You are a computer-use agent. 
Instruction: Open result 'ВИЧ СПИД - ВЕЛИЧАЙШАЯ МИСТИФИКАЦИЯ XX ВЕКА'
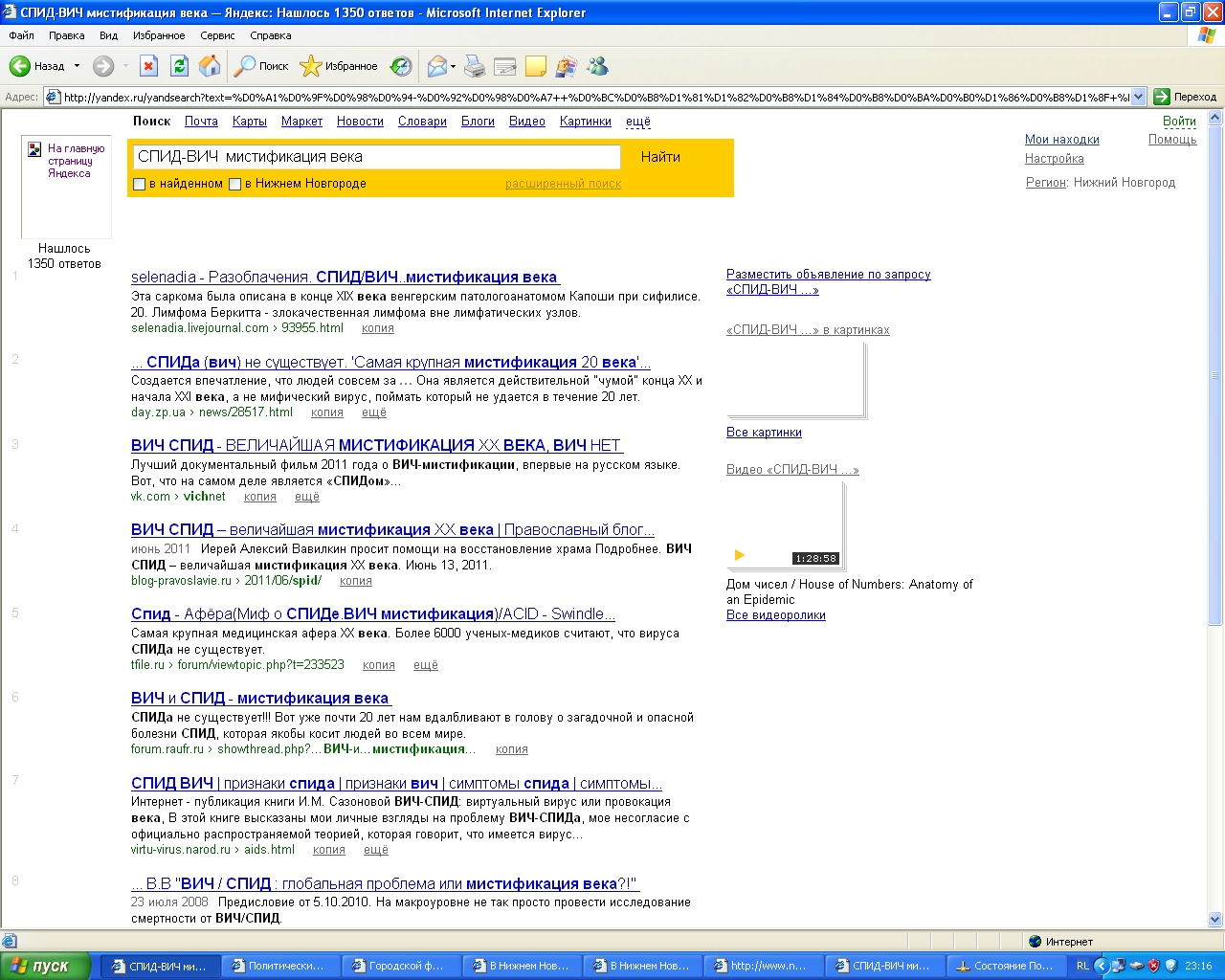point(377,445)
